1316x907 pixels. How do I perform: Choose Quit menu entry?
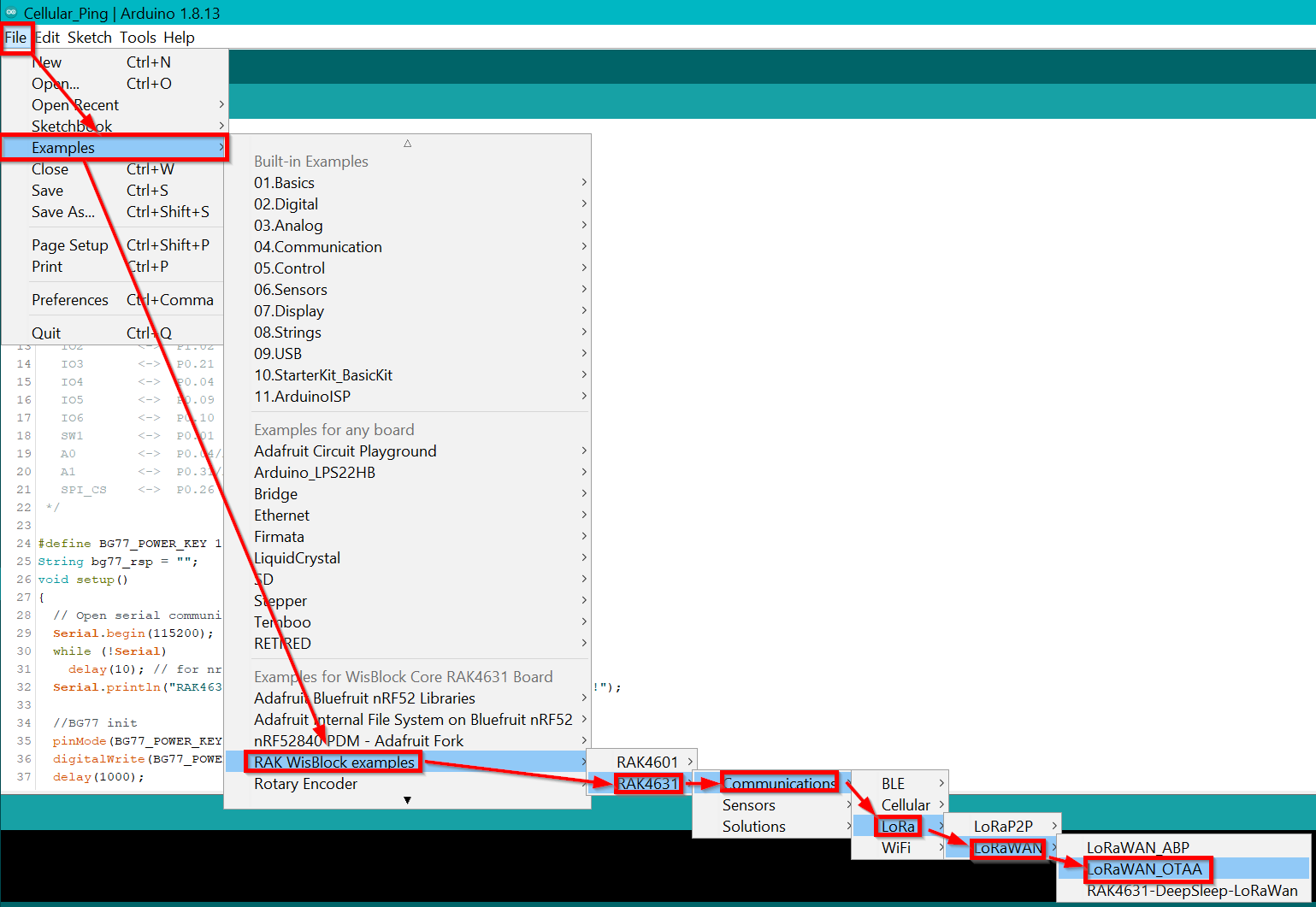[x=115, y=333]
